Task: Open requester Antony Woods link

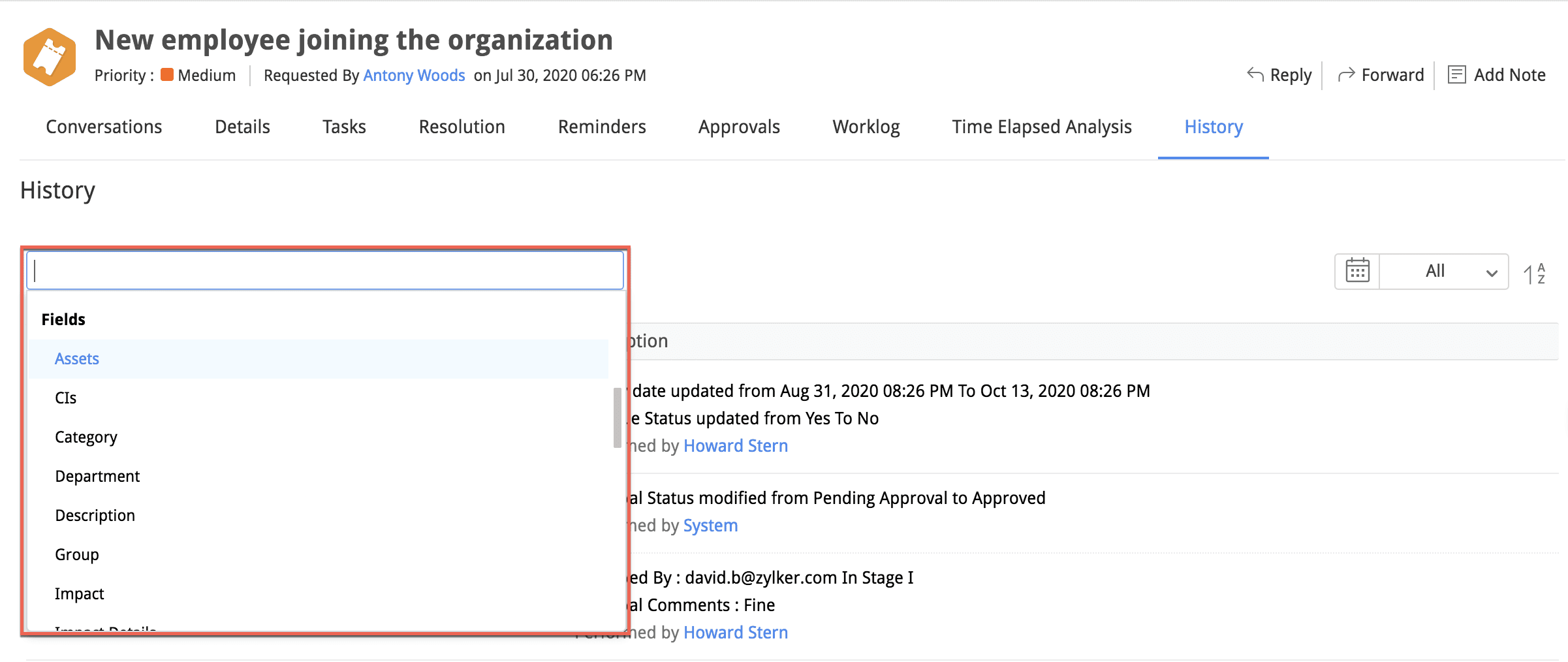Action: pos(414,76)
